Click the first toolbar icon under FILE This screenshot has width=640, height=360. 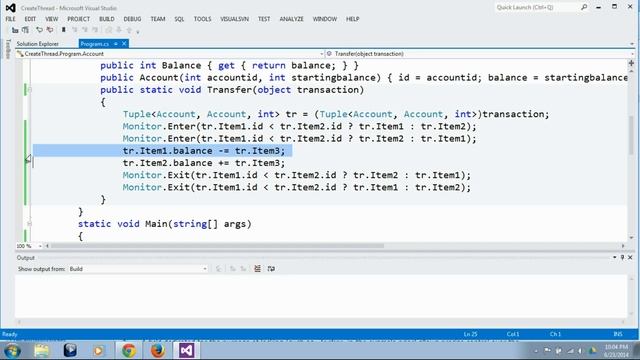[15, 30]
